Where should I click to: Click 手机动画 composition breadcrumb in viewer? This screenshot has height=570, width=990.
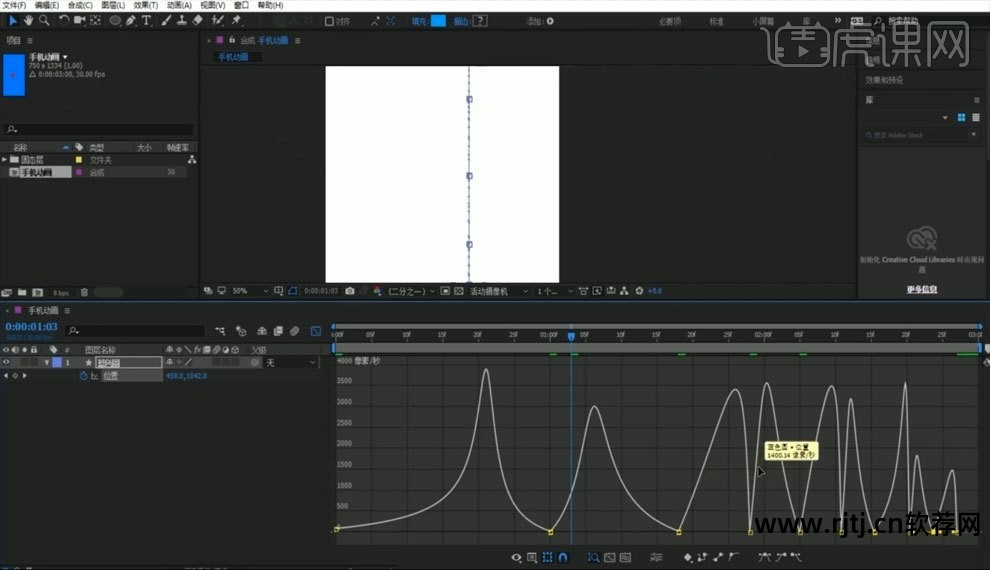coord(233,57)
